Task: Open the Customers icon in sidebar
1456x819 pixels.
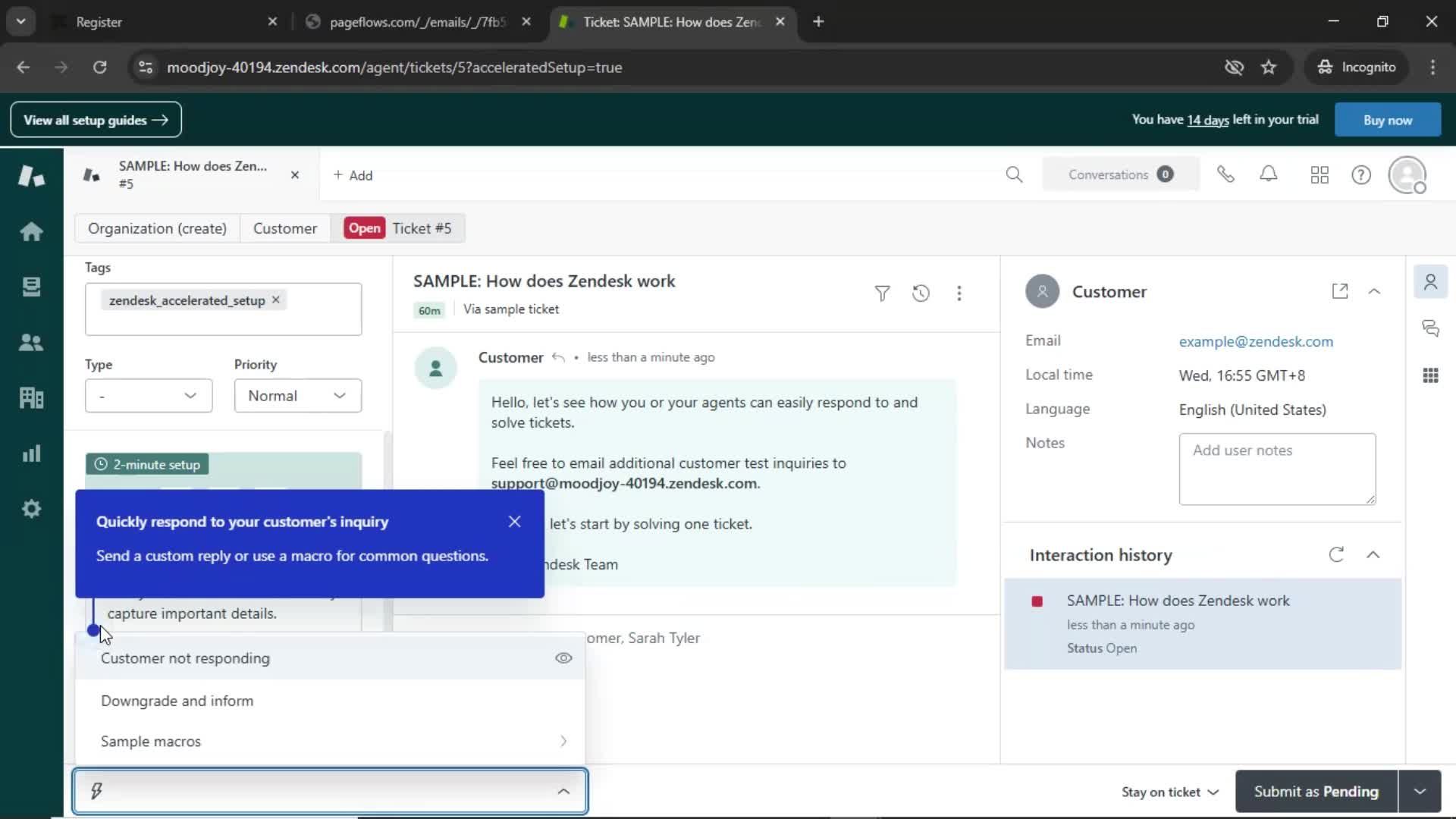Action: [31, 342]
